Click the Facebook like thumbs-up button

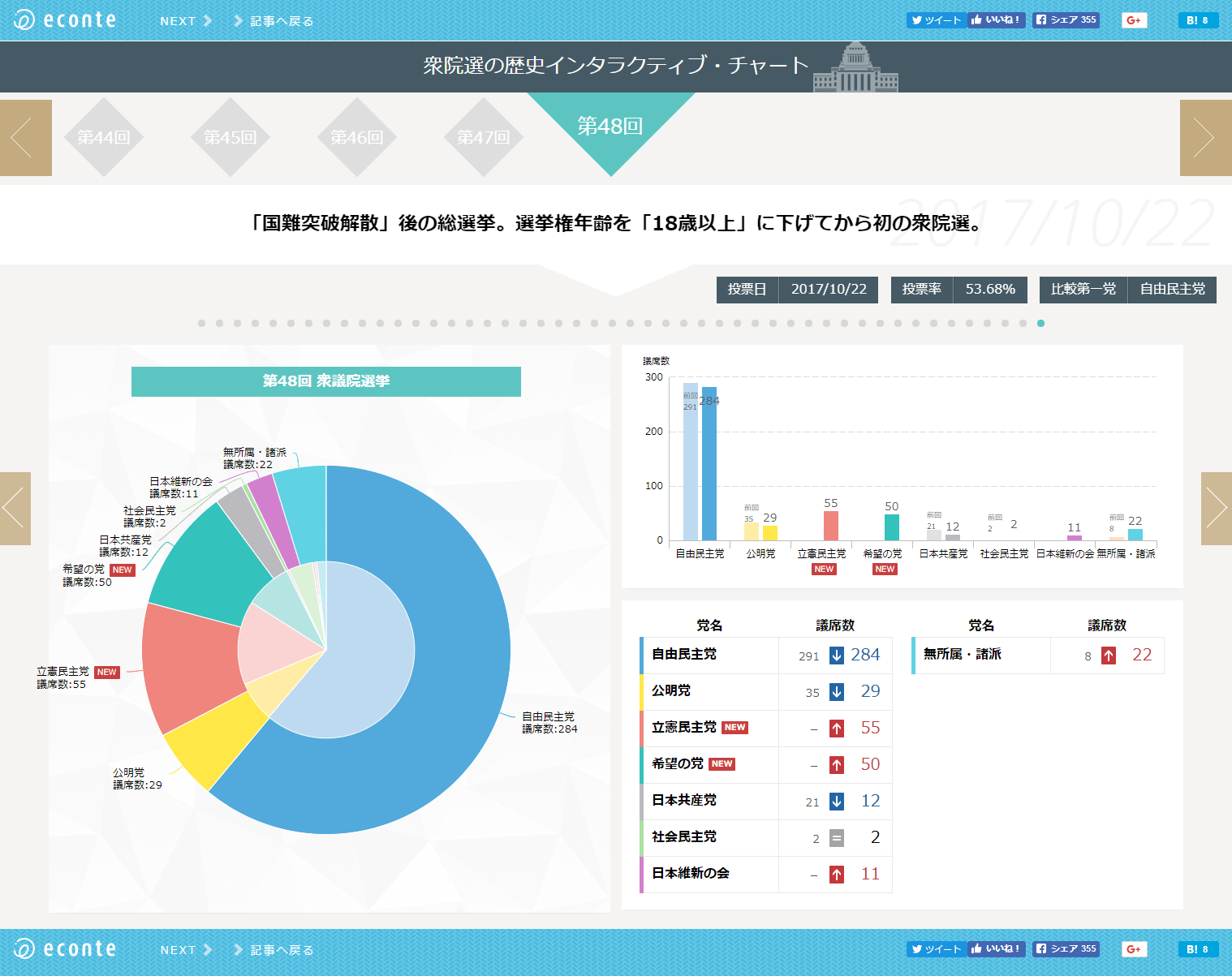(x=997, y=20)
